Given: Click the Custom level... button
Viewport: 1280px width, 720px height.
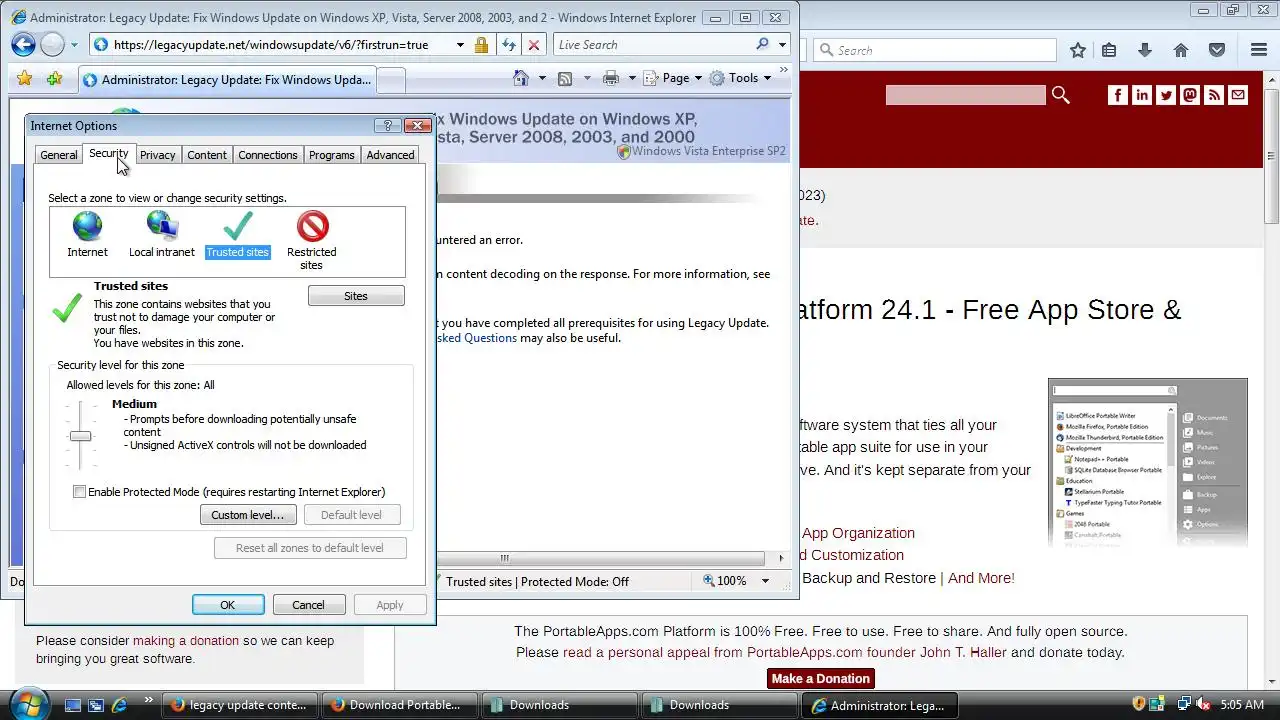Looking at the screenshot, I should [247, 515].
